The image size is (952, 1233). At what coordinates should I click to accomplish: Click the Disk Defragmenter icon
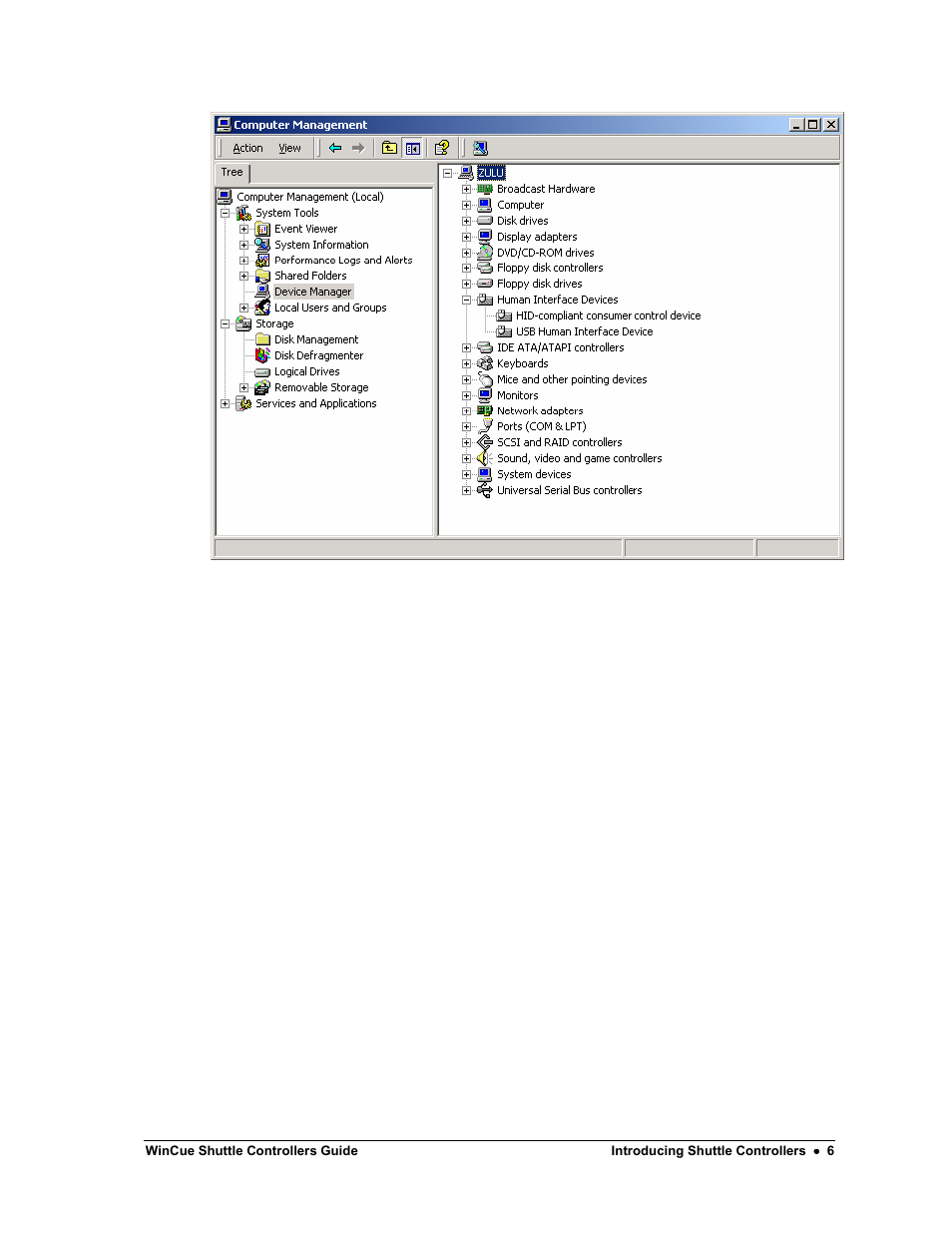pyautogui.click(x=262, y=355)
